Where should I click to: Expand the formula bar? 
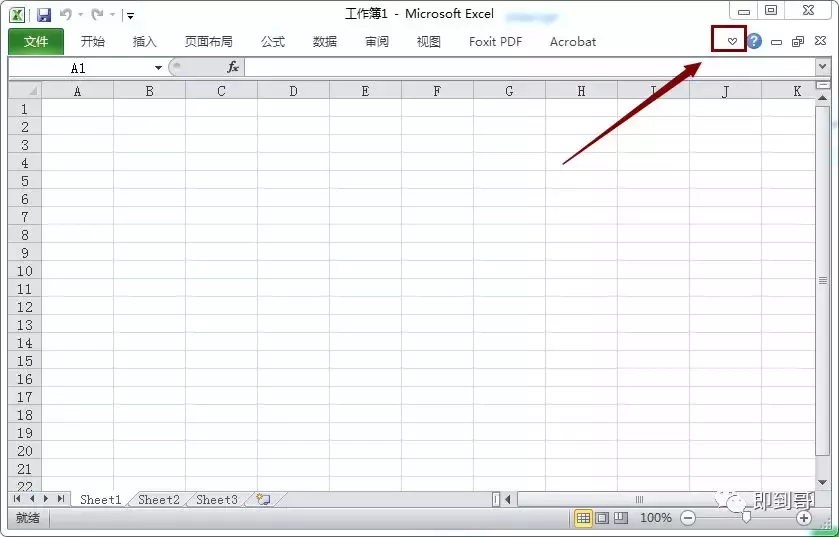[x=822, y=67]
